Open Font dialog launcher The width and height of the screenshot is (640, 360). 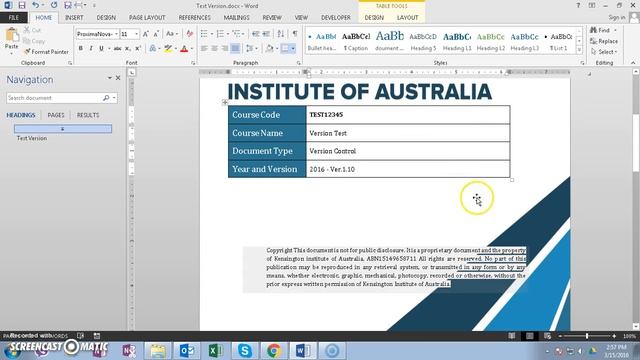(193, 63)
